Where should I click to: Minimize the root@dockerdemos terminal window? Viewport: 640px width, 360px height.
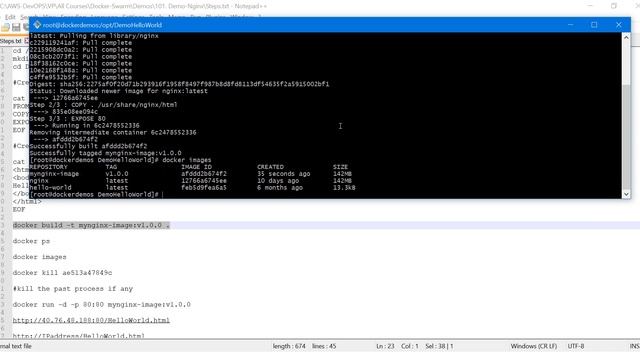571,25
